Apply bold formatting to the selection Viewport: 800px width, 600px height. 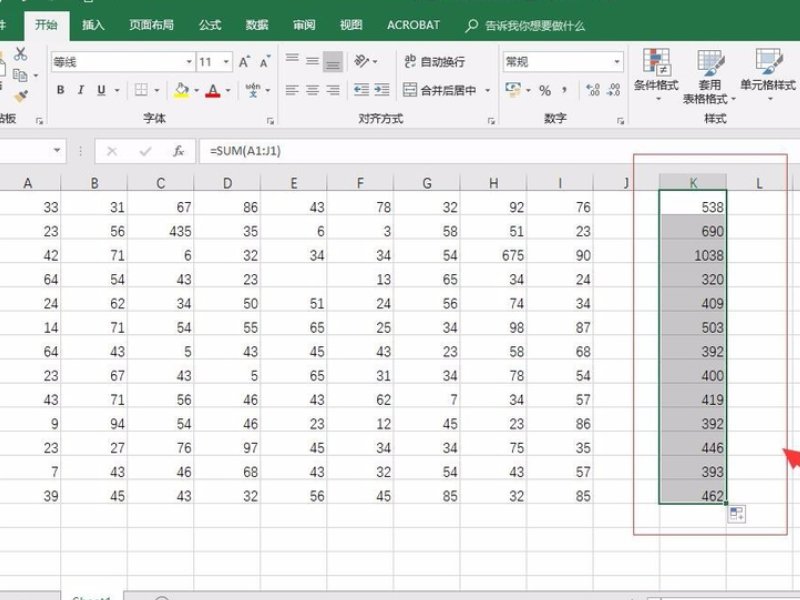(x=59, y=89)
